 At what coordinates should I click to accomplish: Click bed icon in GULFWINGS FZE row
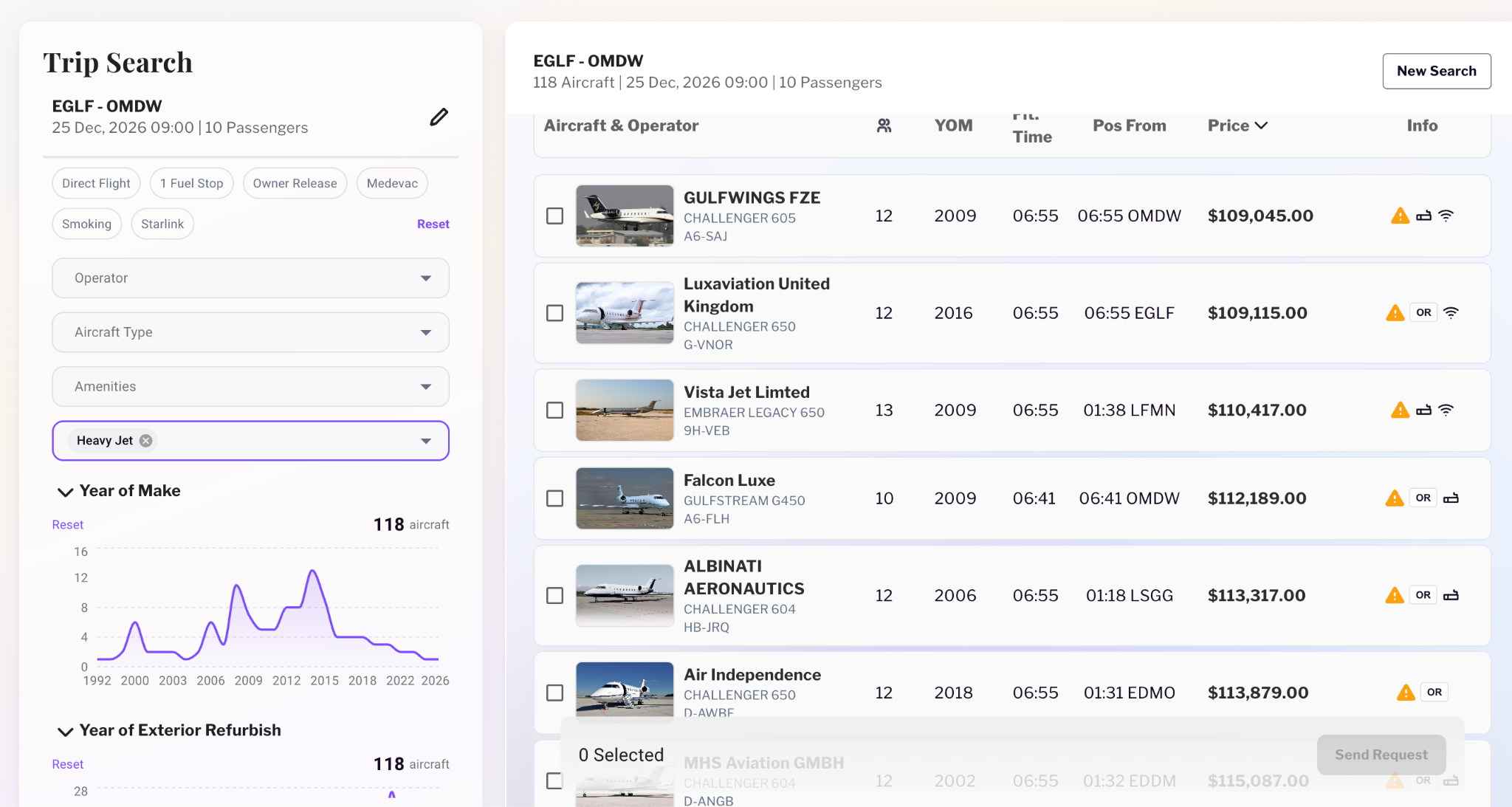1423,216
